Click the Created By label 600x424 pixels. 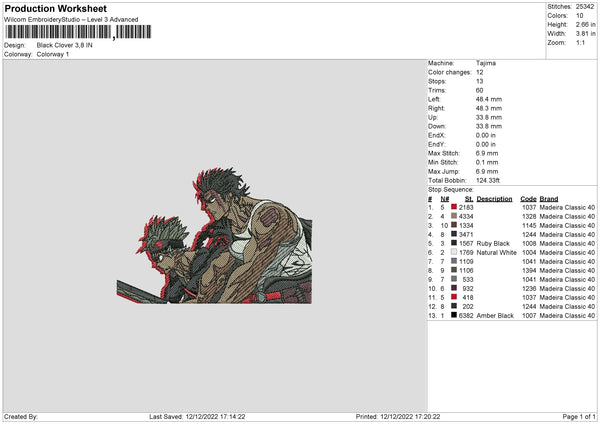coord(21,416)
